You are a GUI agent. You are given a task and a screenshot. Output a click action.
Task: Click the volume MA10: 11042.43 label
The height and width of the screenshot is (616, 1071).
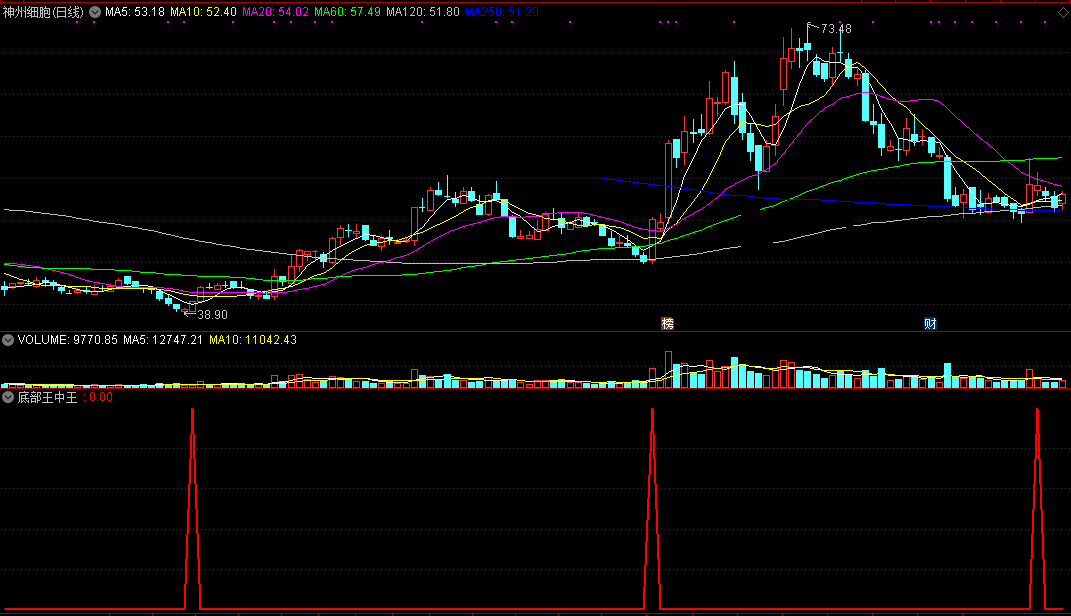click(253, 339)
